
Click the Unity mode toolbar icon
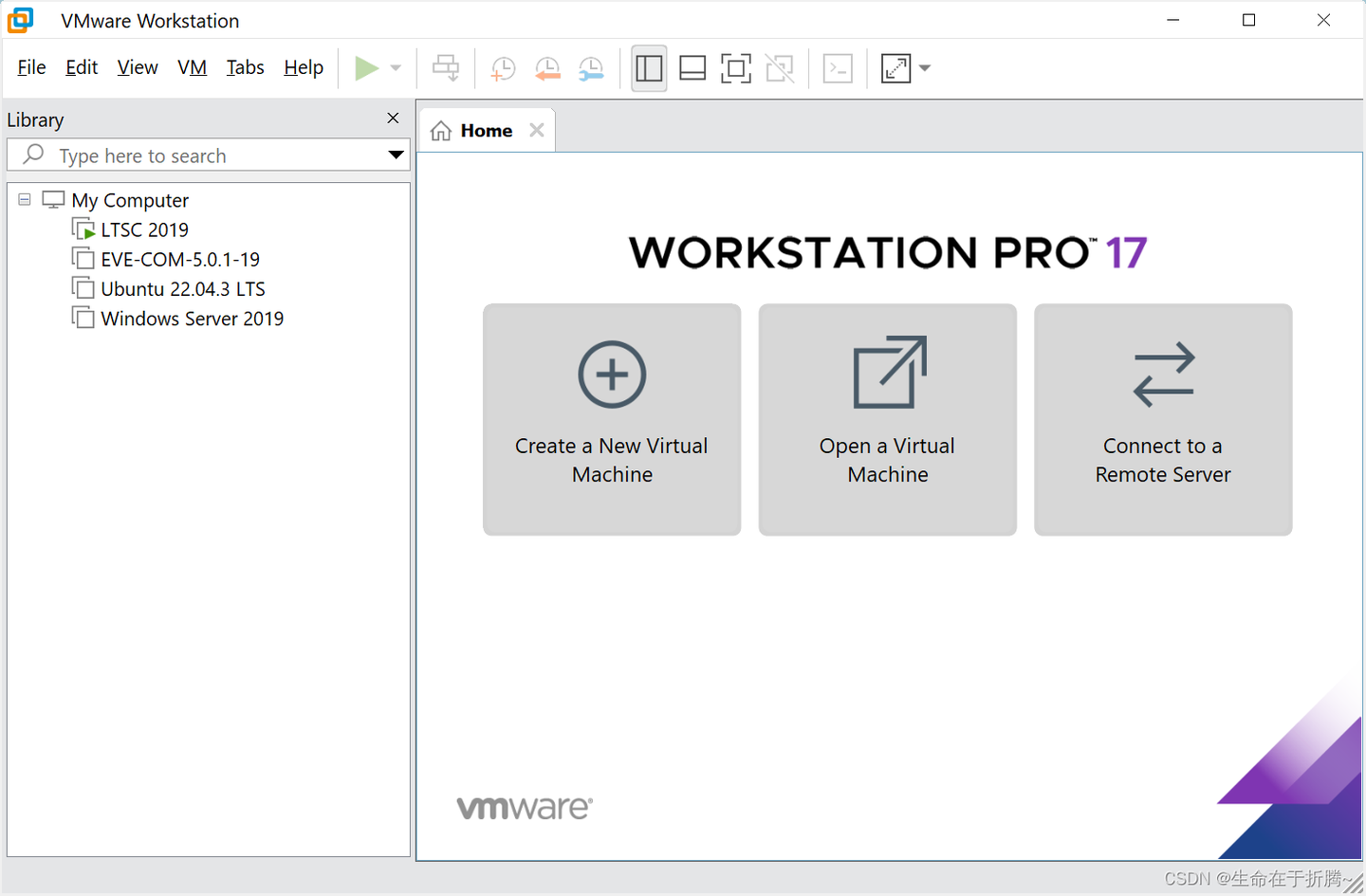pyautogui.click(x=780, y=68)
